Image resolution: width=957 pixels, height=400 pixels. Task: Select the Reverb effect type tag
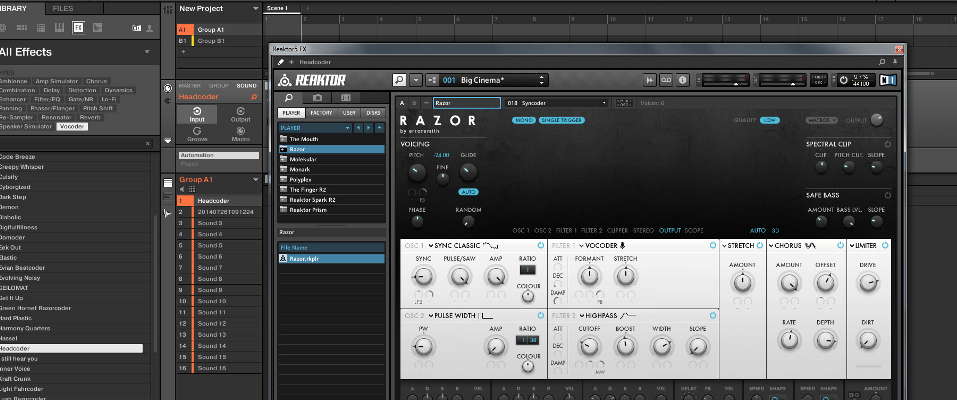[x=90, y=117]
